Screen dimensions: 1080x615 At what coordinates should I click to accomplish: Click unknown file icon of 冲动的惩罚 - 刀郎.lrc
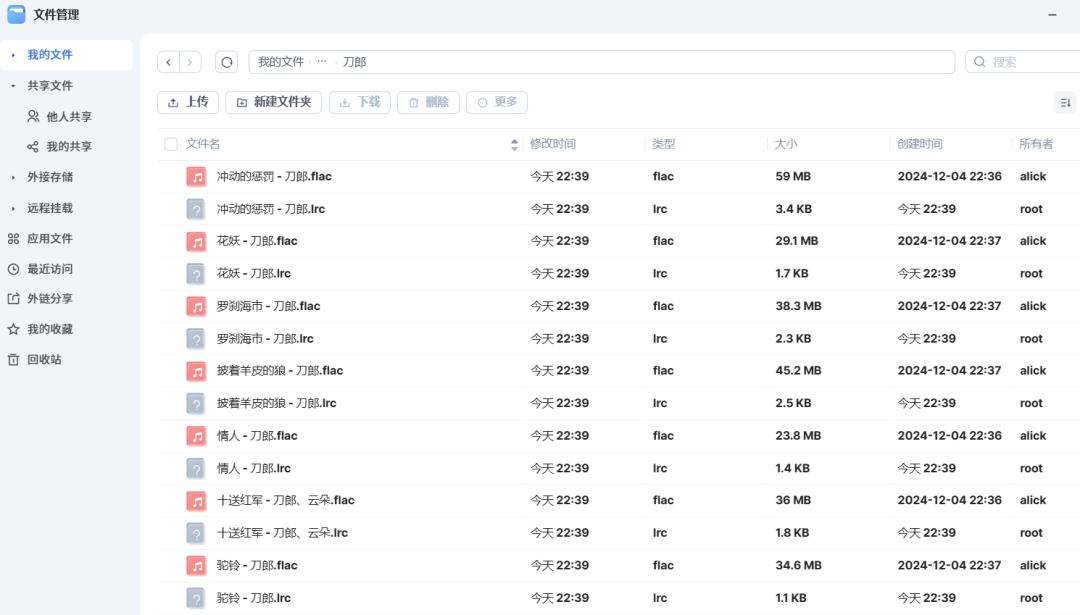196,209
